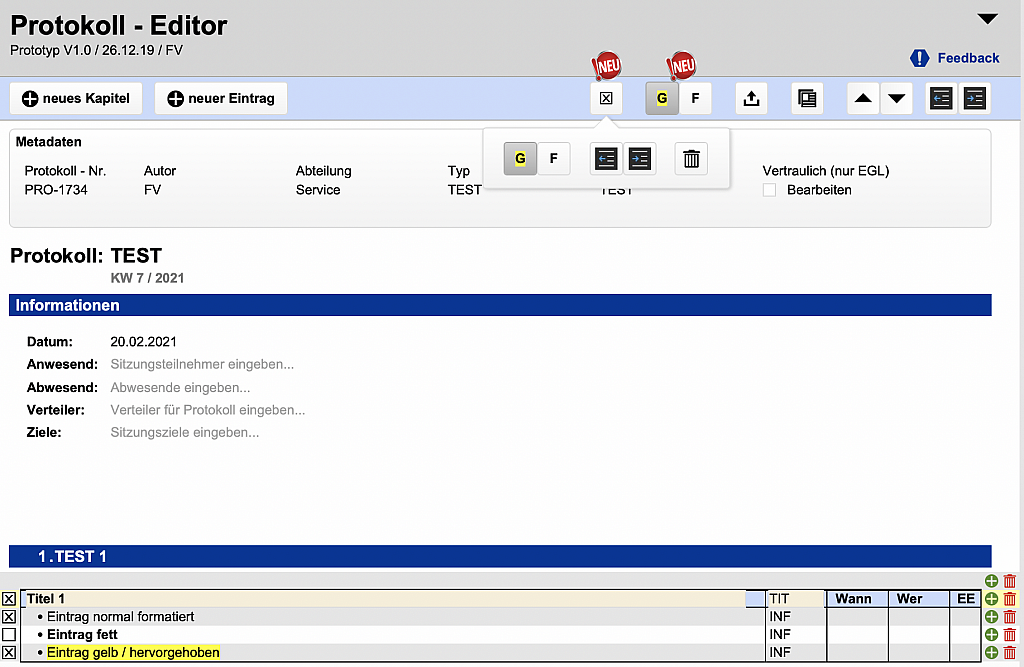The width and height of the screenshot is (1024, 667).
Task: Move entry down with the down arrow
Action: tap(897, 99)
